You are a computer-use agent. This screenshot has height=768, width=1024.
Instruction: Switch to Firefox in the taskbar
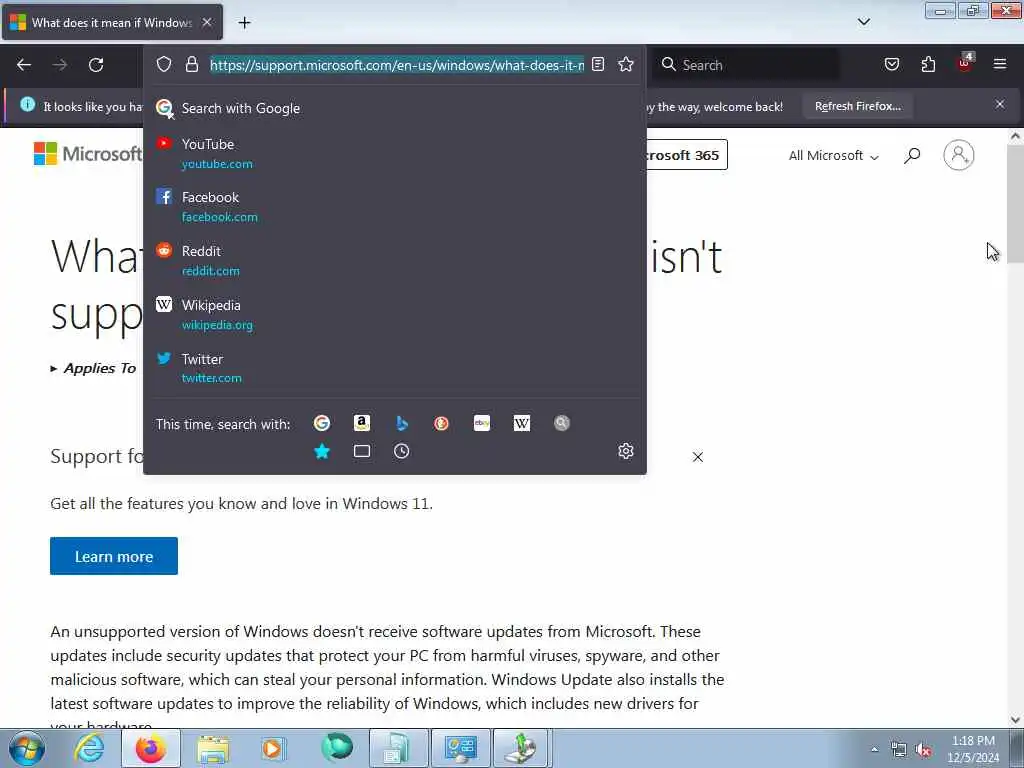(151, 748)
